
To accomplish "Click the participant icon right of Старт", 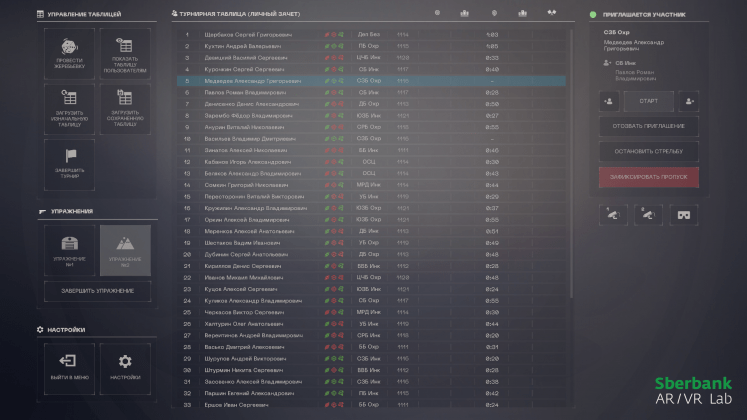I will point(689,101).
